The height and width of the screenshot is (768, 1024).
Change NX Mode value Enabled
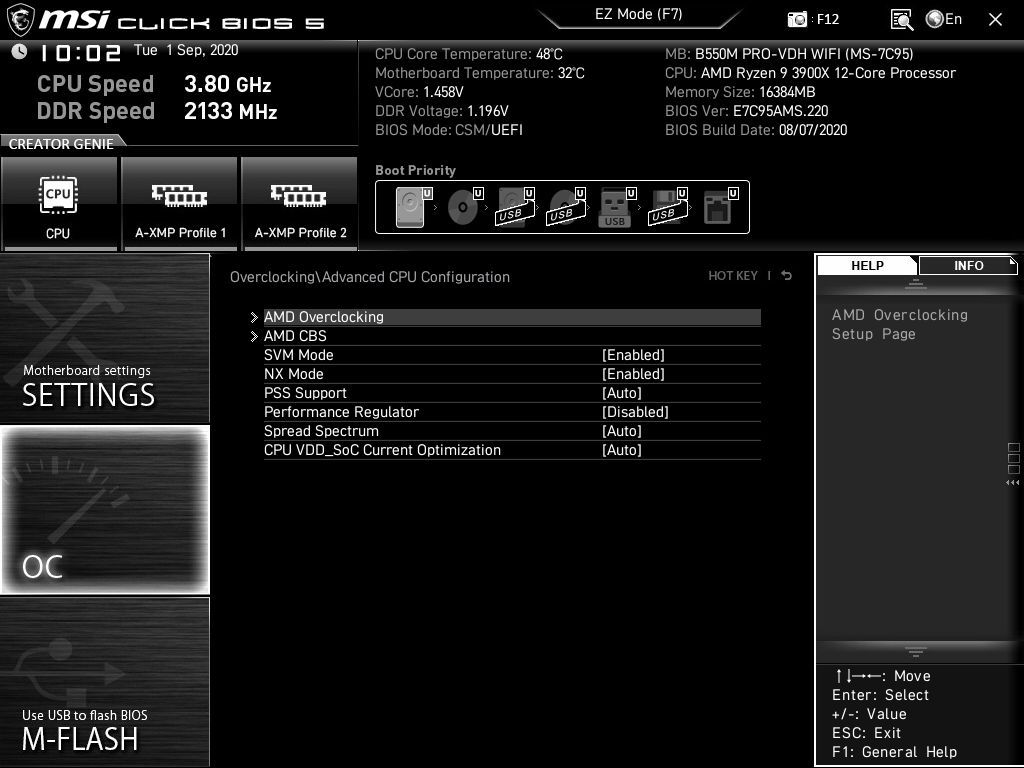click(633, 374)
